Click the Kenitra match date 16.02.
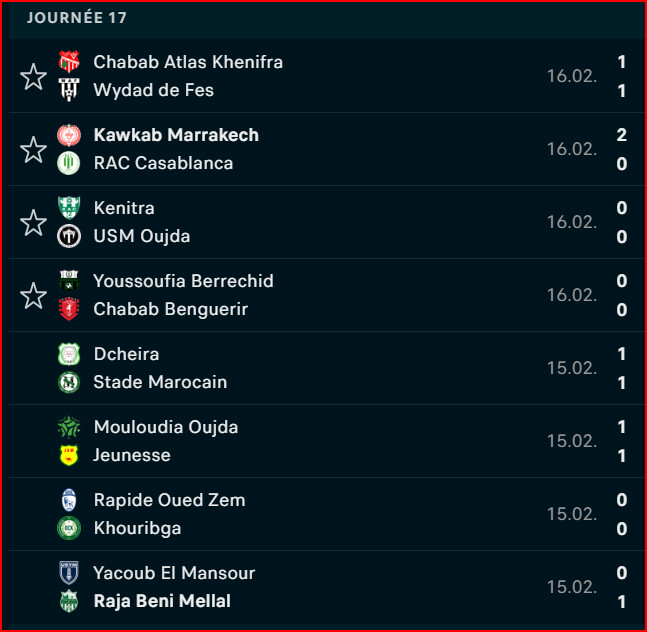Viewport: 647px width, 632px height. (571, 222)
